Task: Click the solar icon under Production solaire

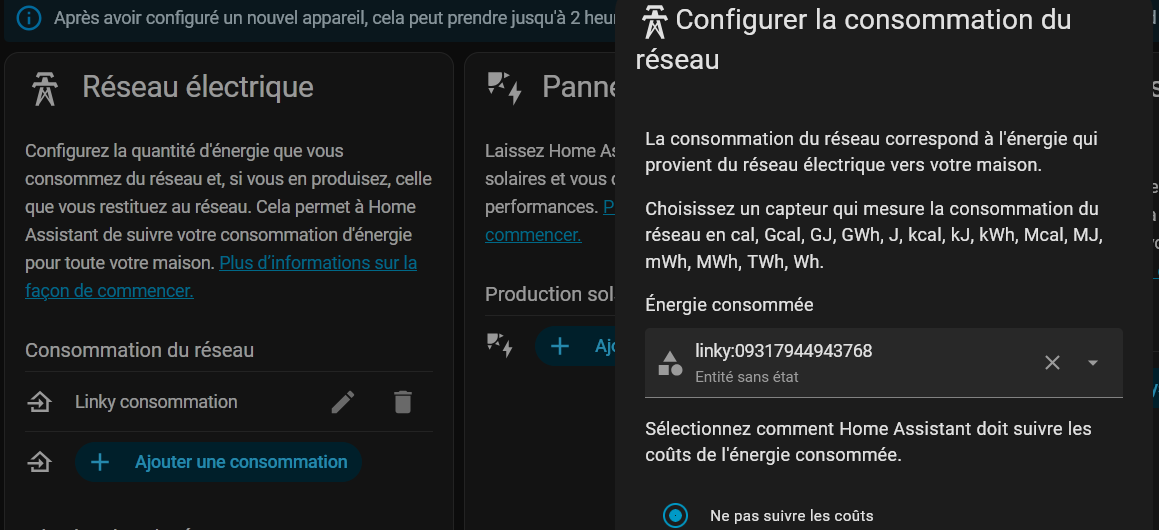Action: [x=498, y=346]
